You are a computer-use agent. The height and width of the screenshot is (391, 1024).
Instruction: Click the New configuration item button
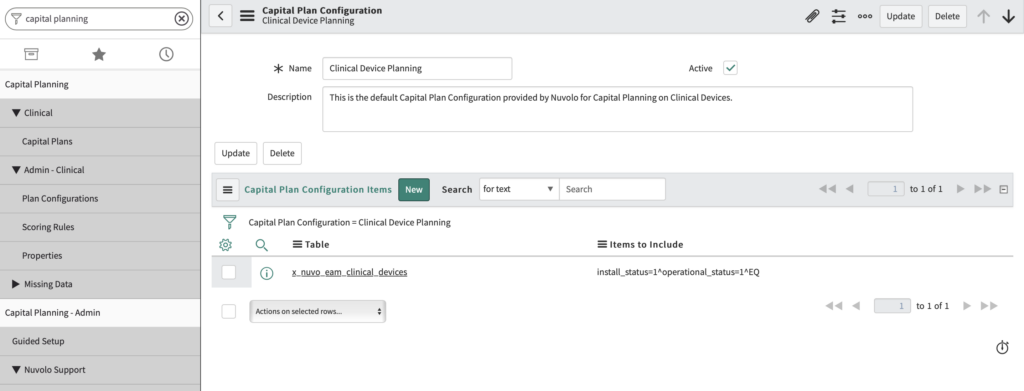(x=414, y=189)
